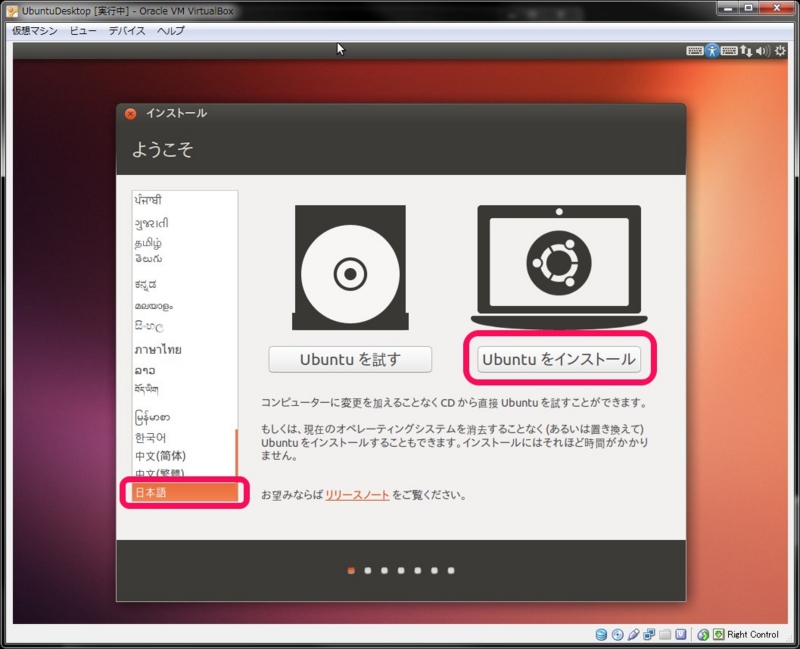This screenshot has height=649, width=800.
Task: Click the accessibility icon in Ubuntu panel
Action: (x=712, y=51)
